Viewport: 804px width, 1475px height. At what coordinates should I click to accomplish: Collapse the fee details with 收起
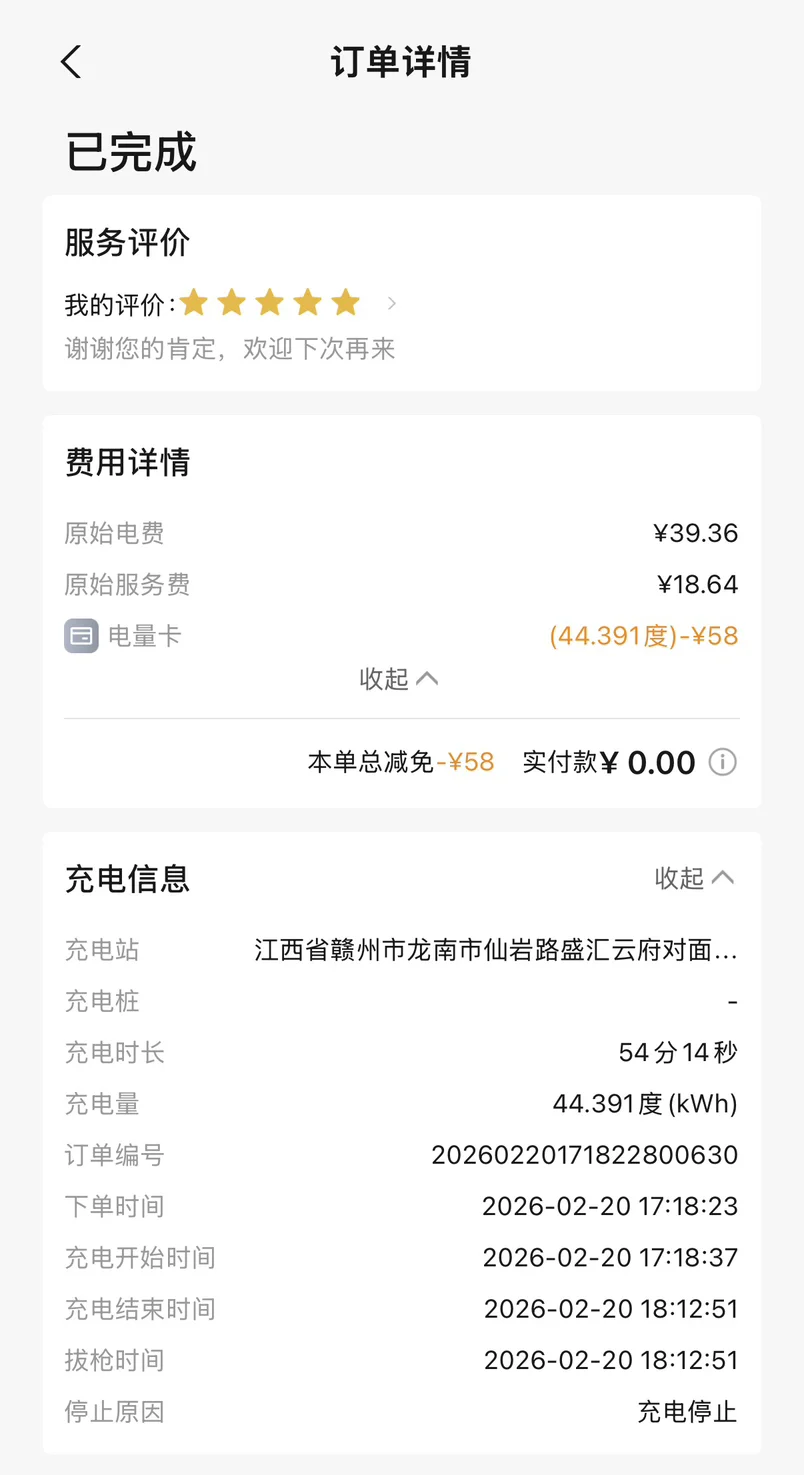[x=399, y=679]
